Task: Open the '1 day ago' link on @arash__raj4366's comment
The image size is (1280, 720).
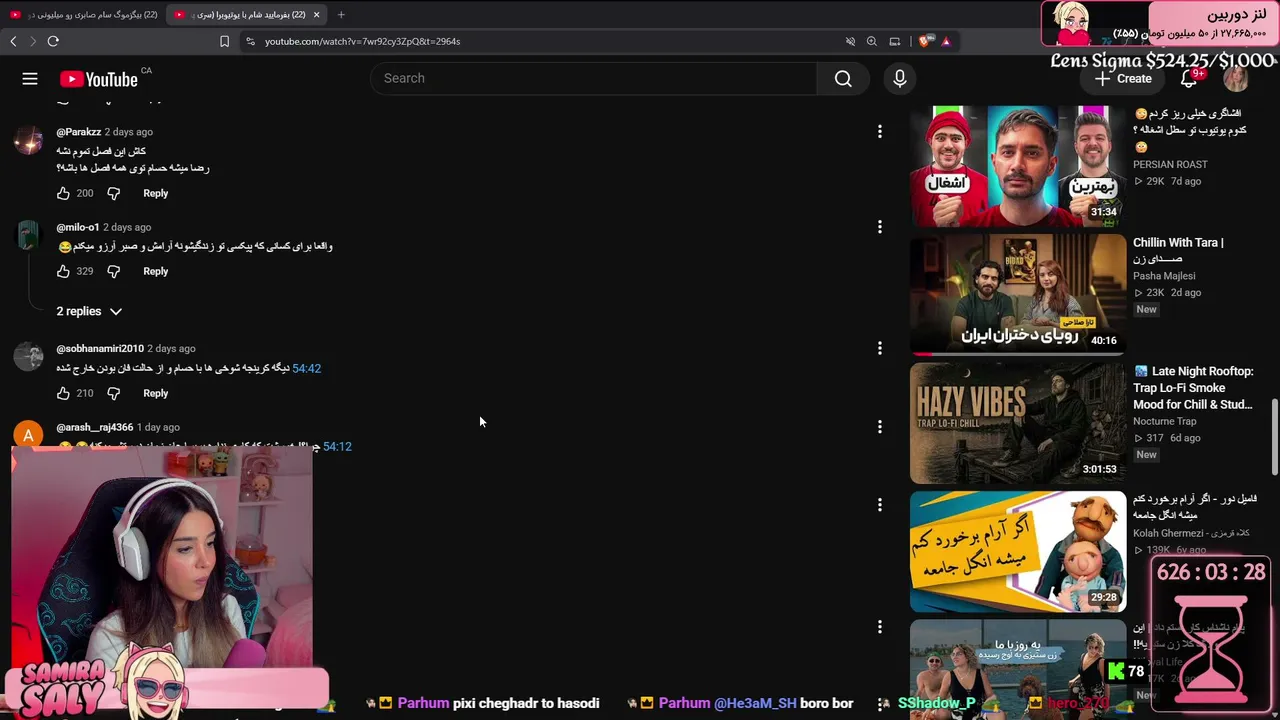Action: click(158, 427)
